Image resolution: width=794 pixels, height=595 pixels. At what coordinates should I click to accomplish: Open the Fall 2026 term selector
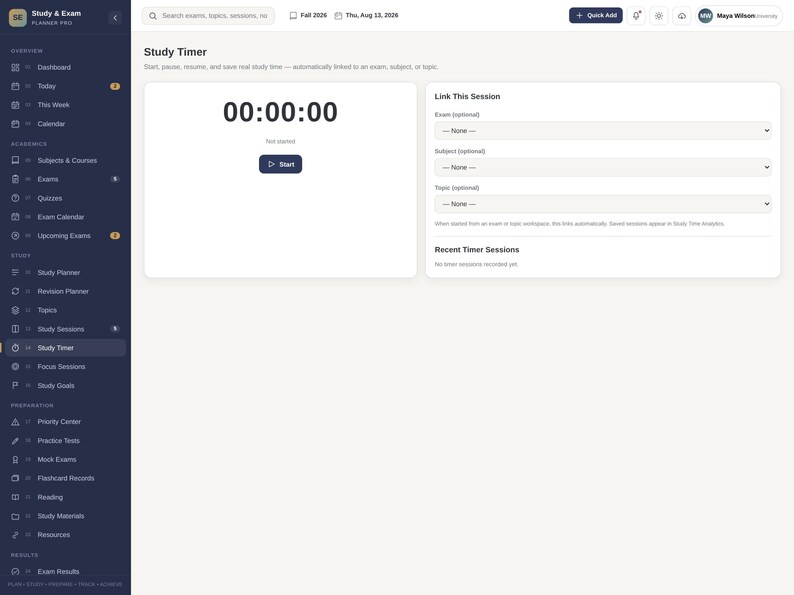(308, 16)
